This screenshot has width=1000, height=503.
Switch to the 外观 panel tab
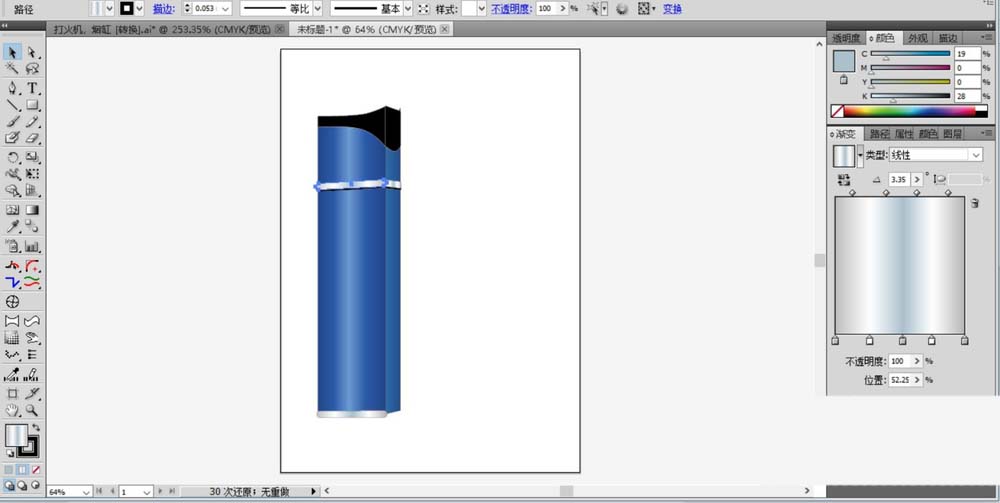(x=918, y=38)
